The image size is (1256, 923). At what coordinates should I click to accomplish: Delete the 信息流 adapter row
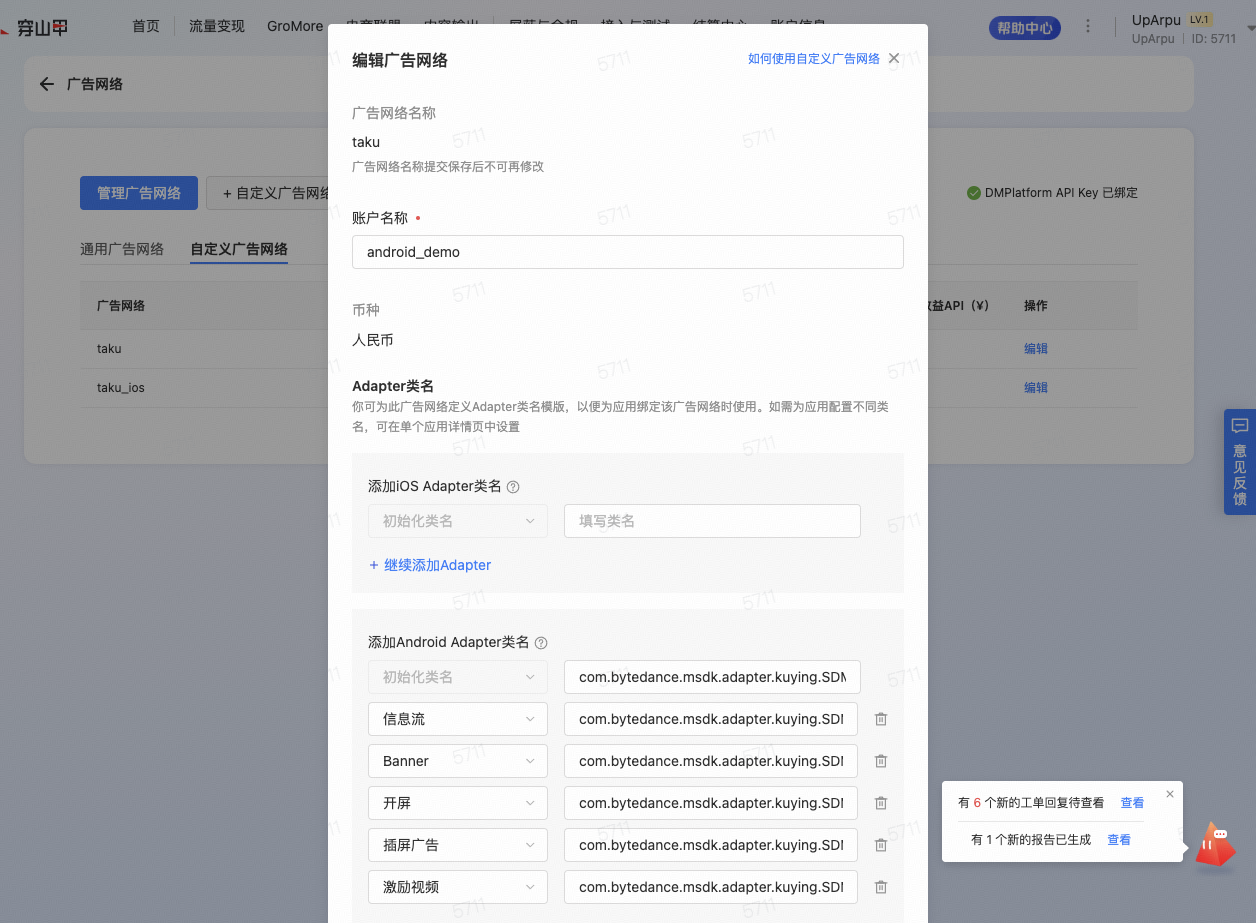click(881, 719)
